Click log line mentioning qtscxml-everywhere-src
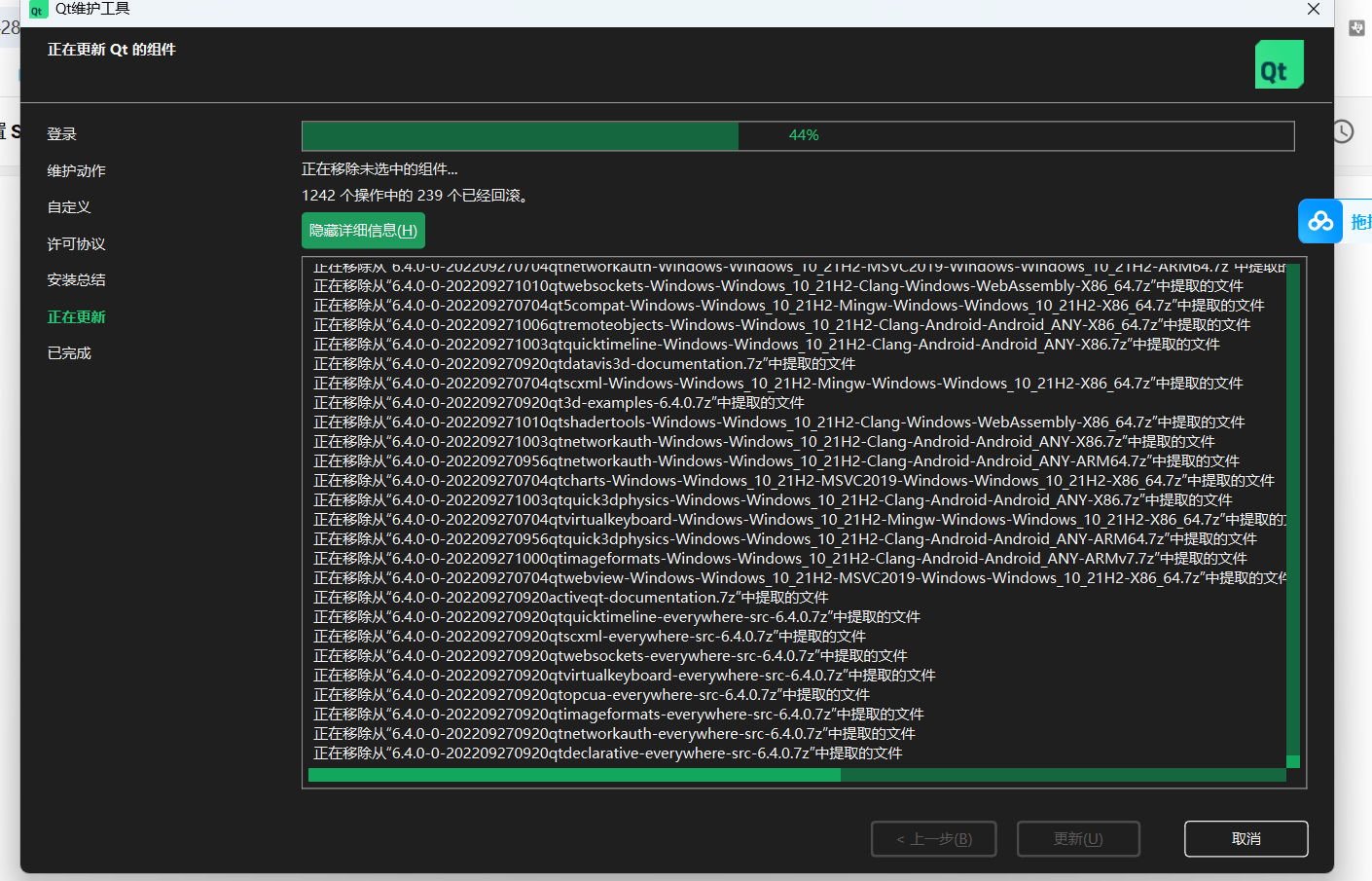The height and width of the screenshot is (881, 1372). point(590,637)
